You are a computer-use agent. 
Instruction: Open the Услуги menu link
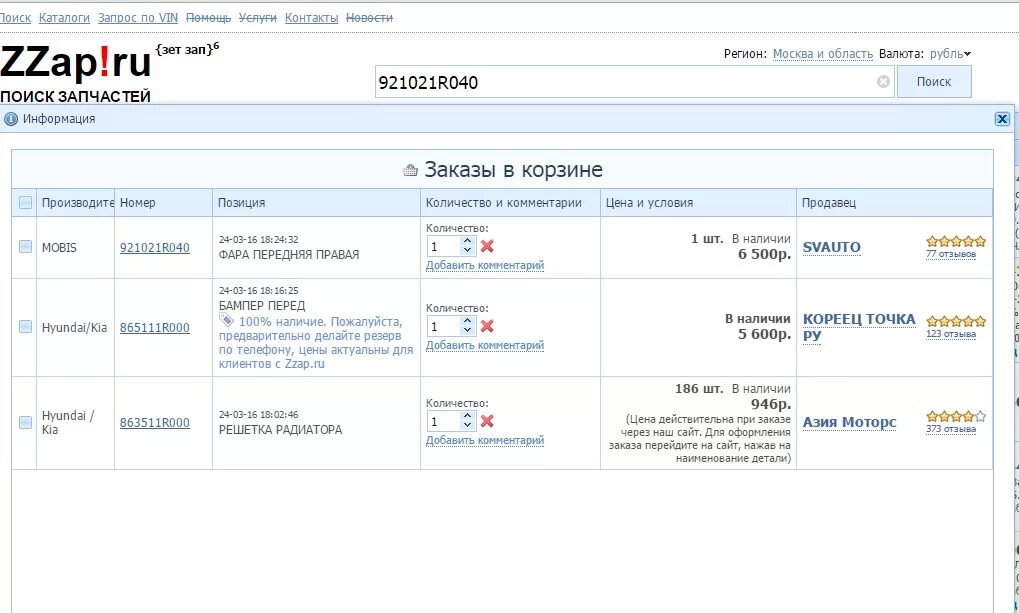click(x=258, y=18)
